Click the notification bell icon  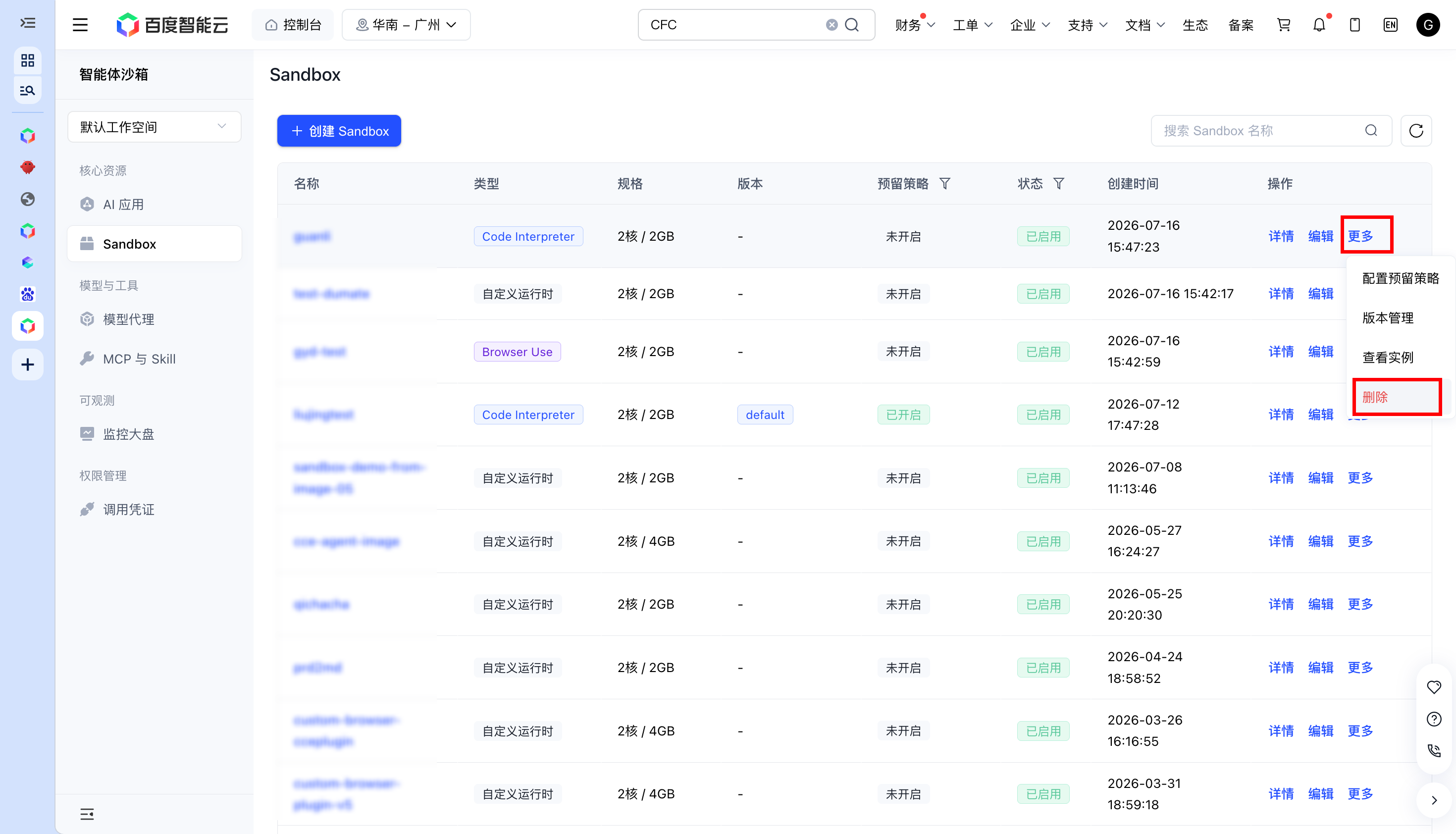coord(1319,25)
